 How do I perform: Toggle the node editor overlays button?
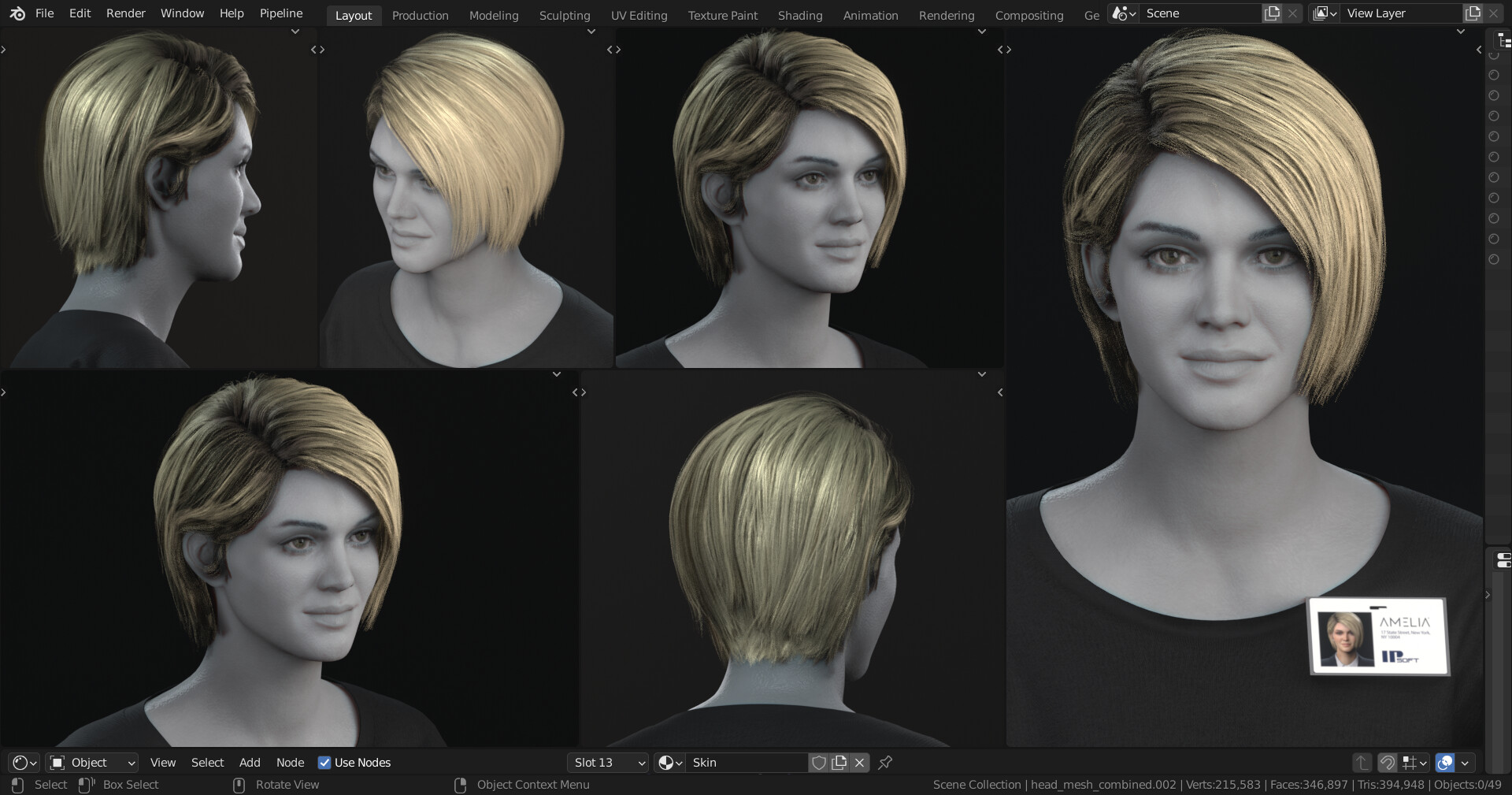pyautogui.click(x=1445, y=763)
